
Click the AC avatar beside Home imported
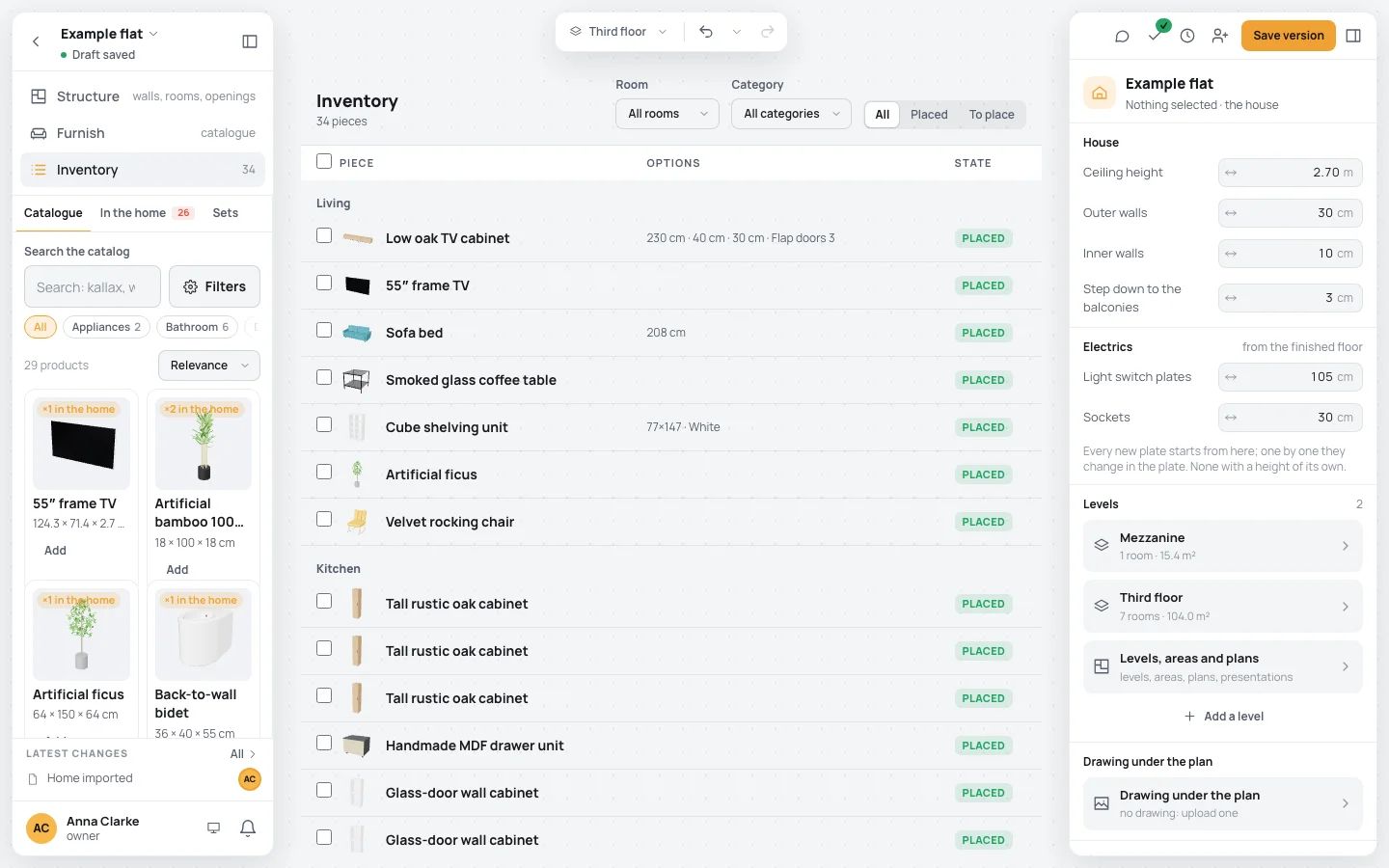pos(250,779)
